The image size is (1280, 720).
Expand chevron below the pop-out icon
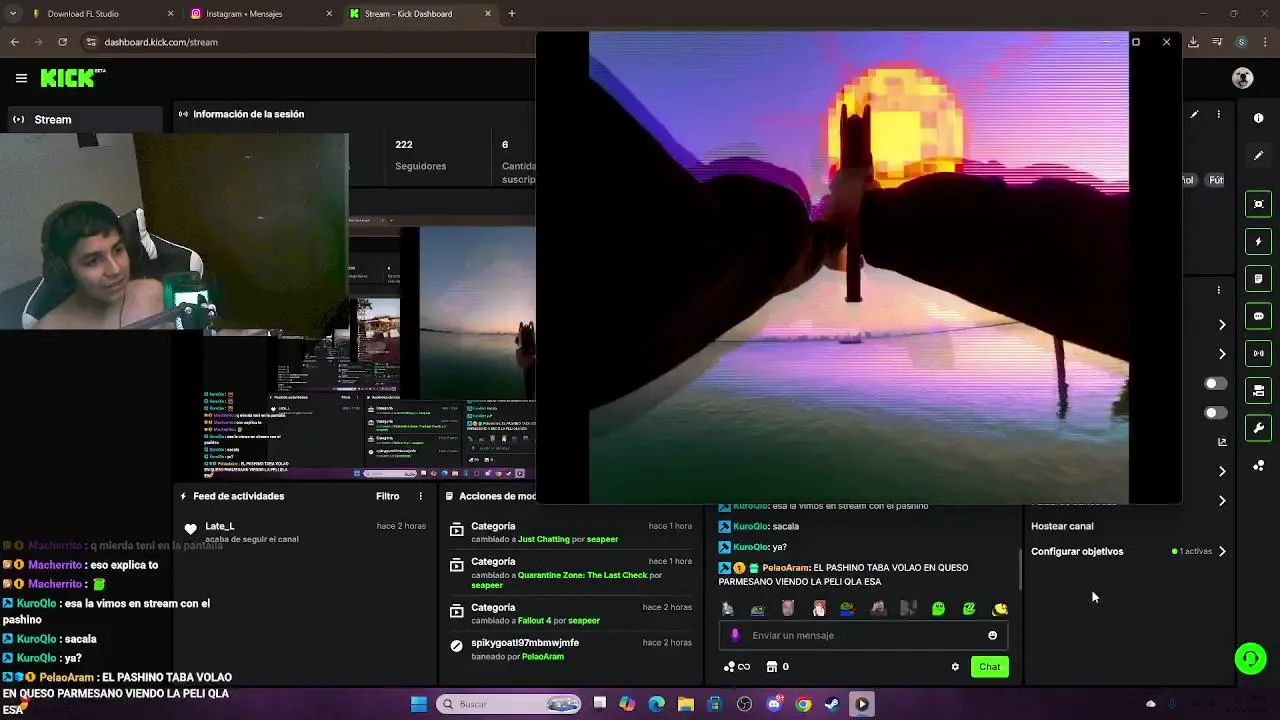pos(1222,471)
